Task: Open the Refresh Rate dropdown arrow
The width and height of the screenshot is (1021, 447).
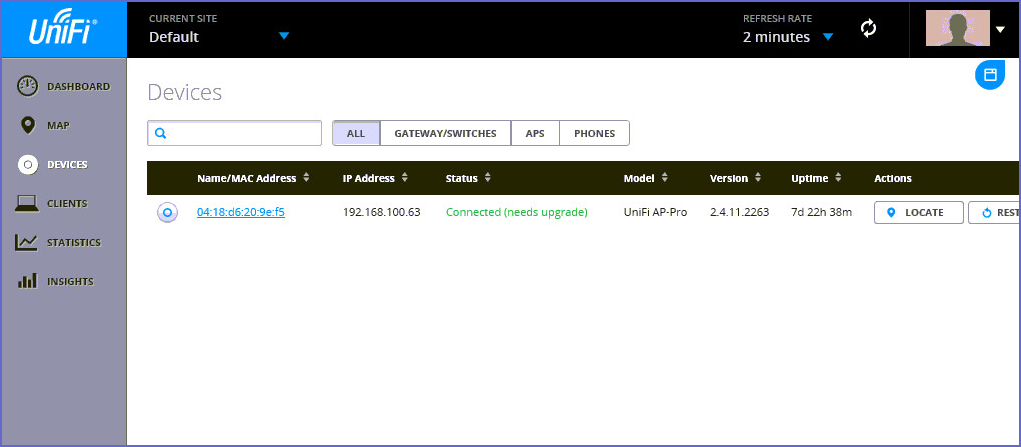Action: (x=828, y=37)
